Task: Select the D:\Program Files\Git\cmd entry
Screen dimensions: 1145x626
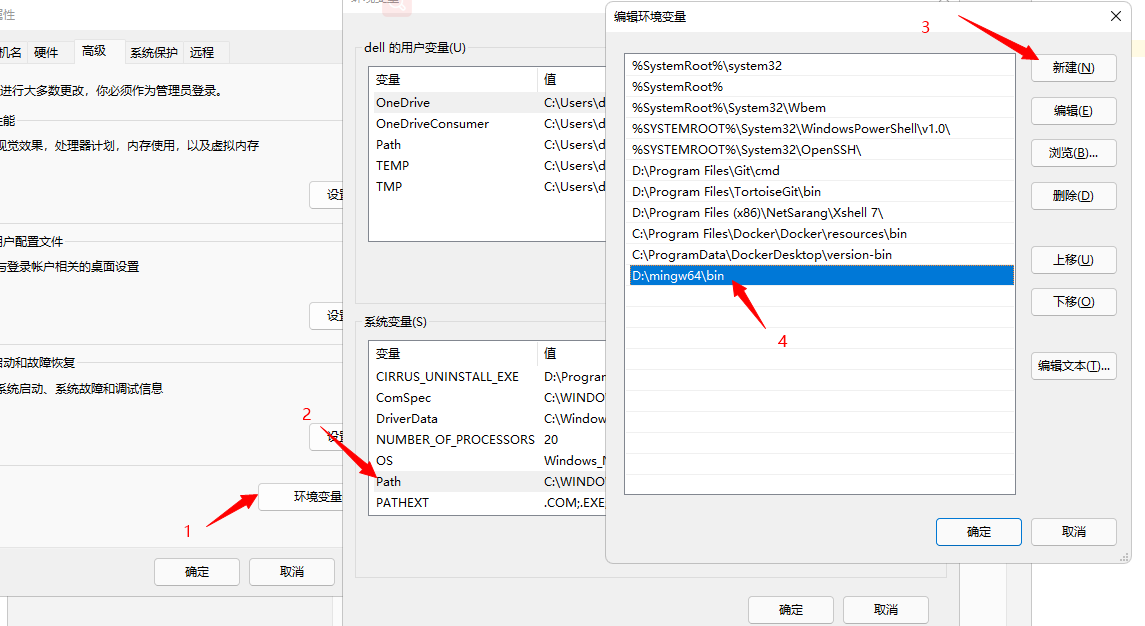Action: (700, 170)
